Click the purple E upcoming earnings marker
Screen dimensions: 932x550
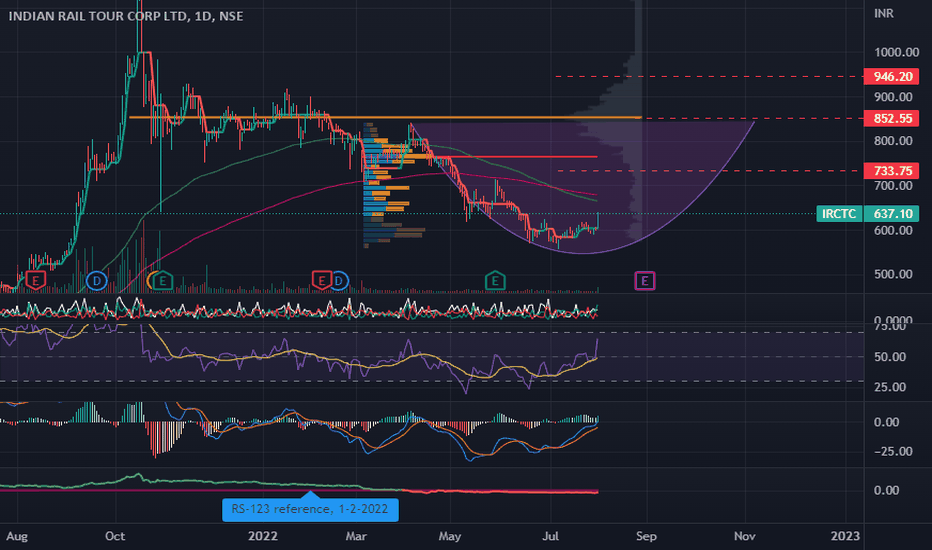click(645, 280)
